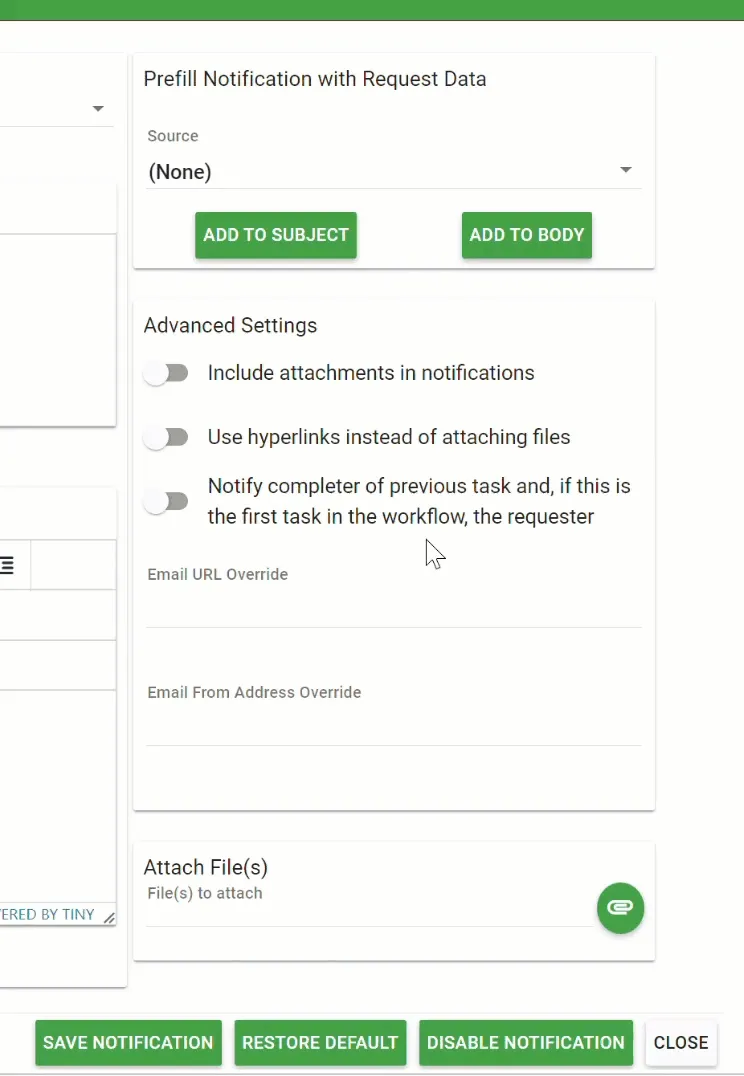
Task: Click the Tiny editor resize handle
Action: tap(109, 917)
